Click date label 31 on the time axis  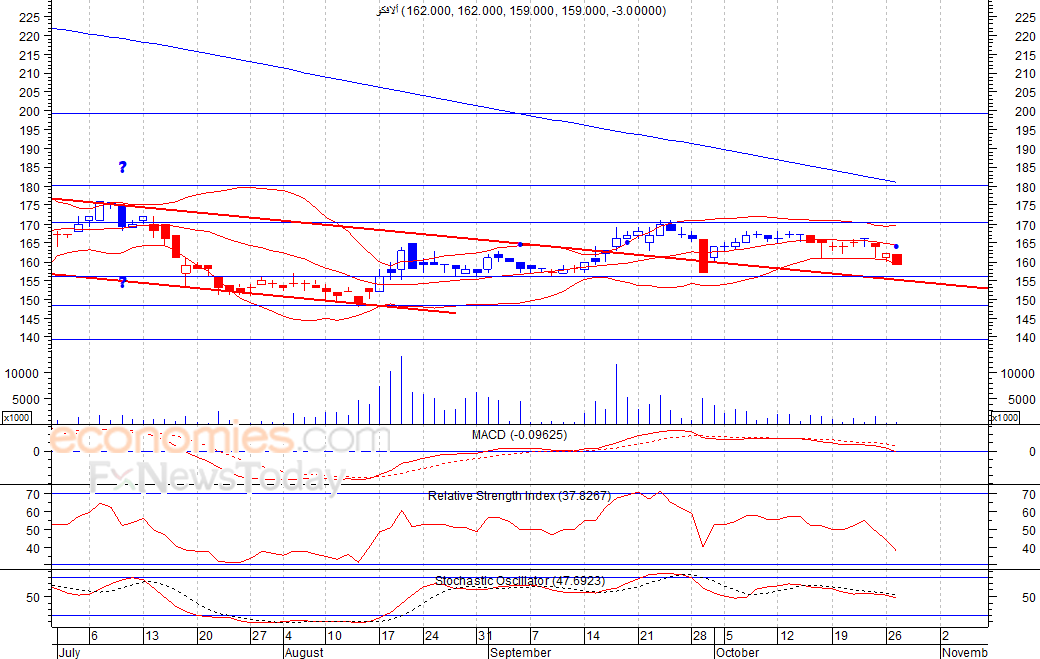(485, 636)
